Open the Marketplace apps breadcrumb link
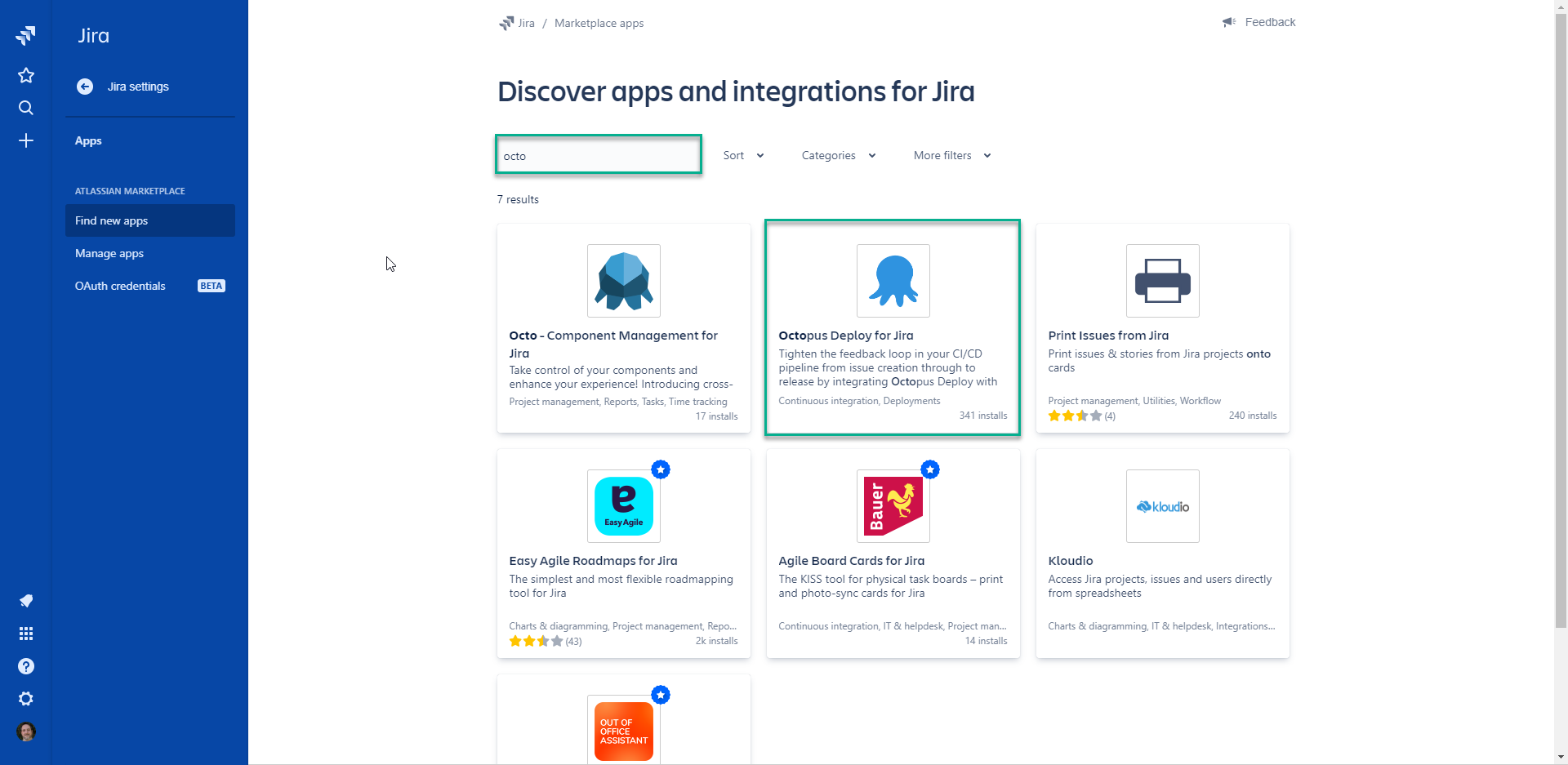This screenshot has height=765, width=1568. (x=599, y=23)
